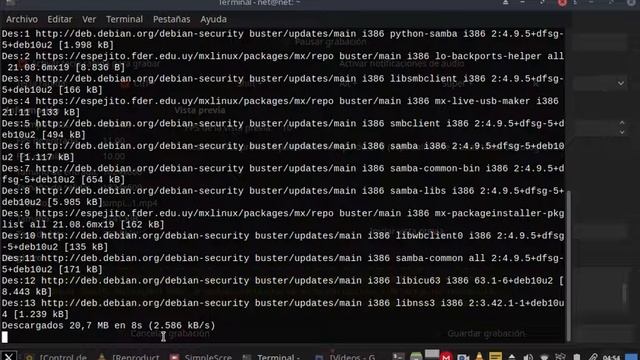This screenshot has width=640, height=360.
Task: Expand the dropdown chevron in the recorder window
Action: [621, 83]
